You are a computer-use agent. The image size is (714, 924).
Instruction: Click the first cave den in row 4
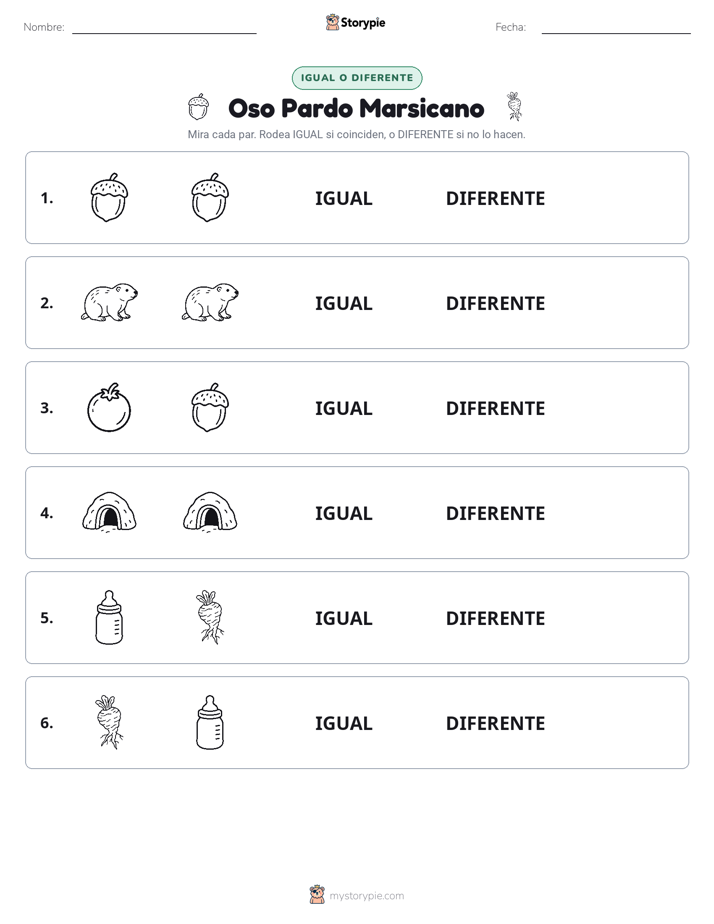point(109,512)
